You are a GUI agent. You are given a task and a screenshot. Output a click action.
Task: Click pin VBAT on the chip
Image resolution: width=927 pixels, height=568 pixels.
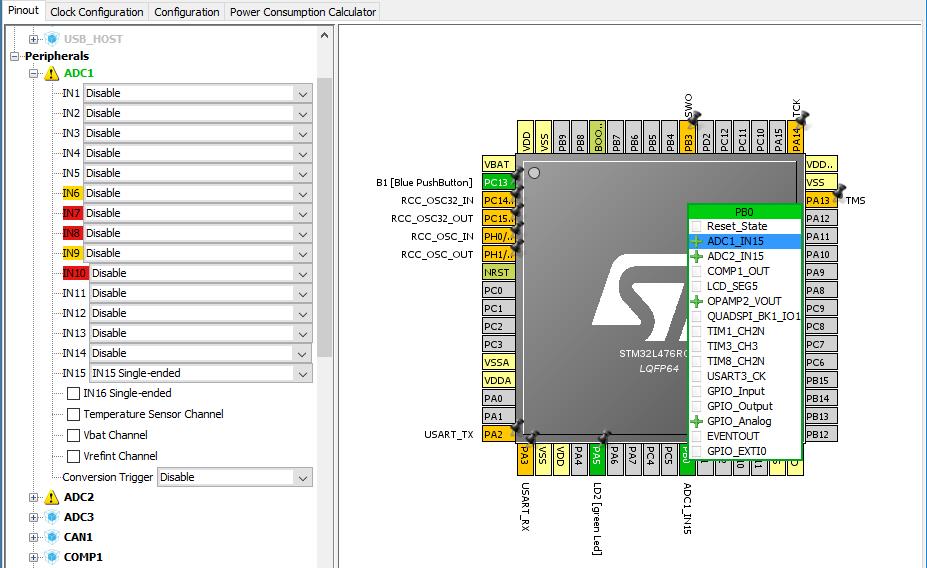[x=499, y=164]
